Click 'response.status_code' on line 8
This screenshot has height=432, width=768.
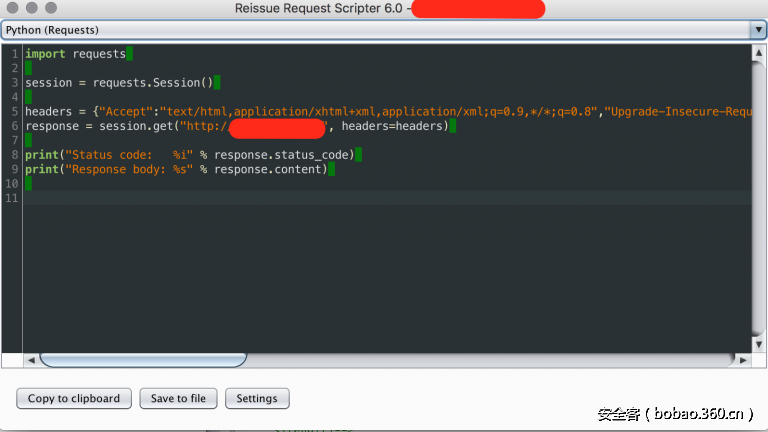(281, 155)
